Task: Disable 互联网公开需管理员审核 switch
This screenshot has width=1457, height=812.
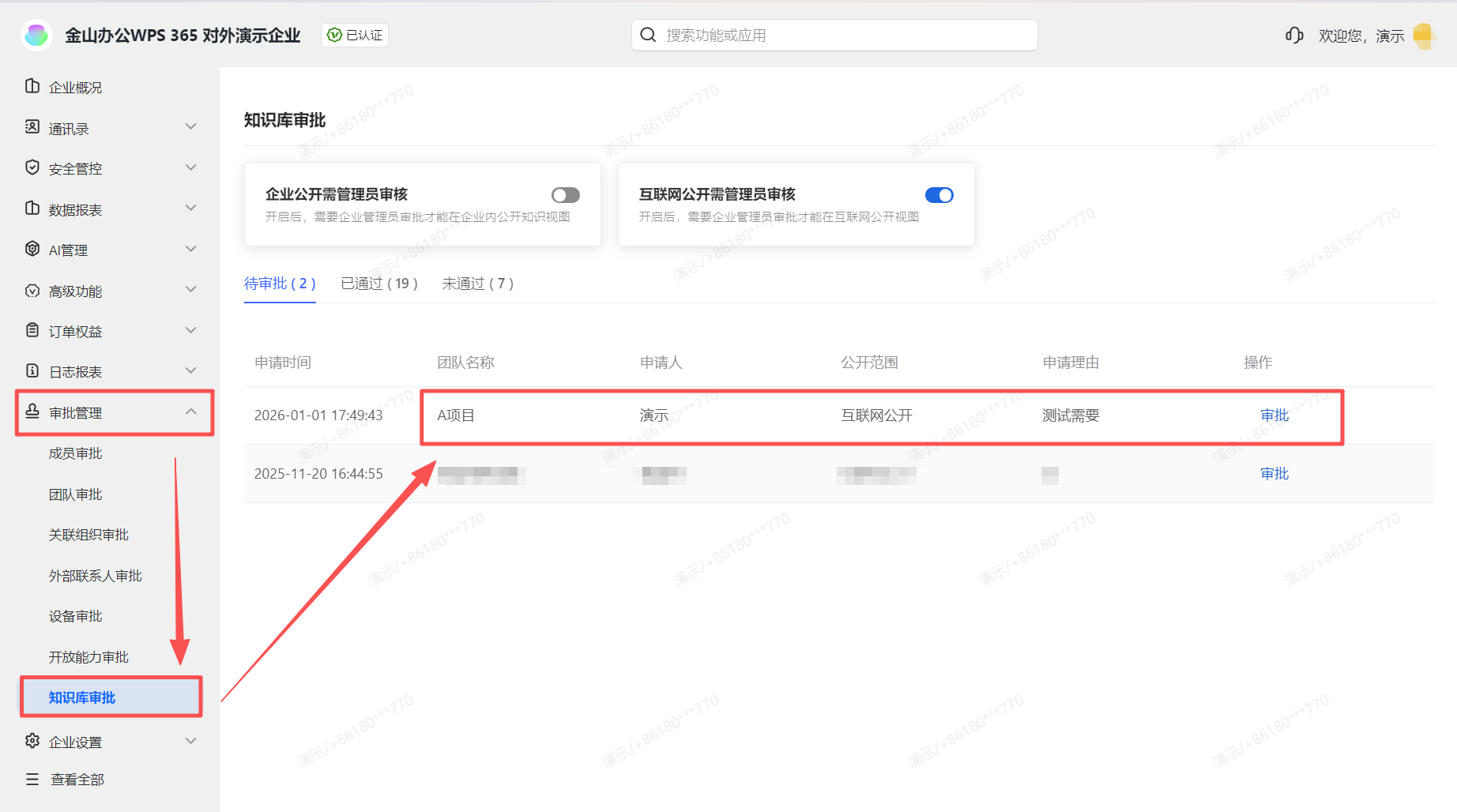Action: 939,195
